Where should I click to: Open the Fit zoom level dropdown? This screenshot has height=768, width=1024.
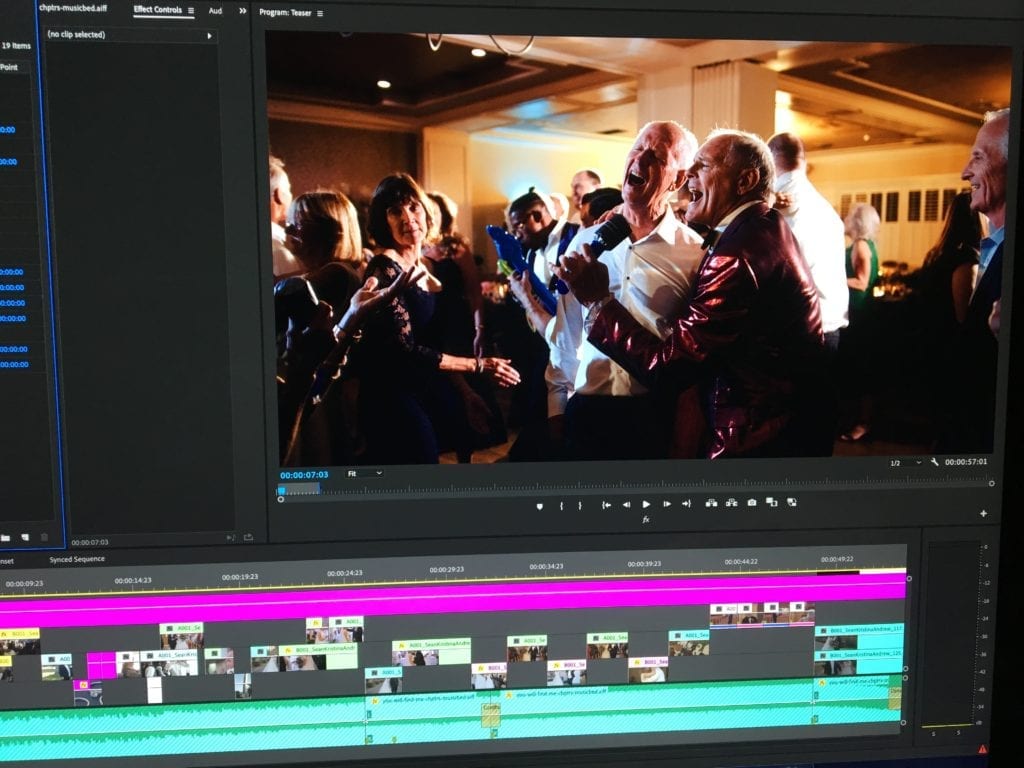(x=364, y=473)
